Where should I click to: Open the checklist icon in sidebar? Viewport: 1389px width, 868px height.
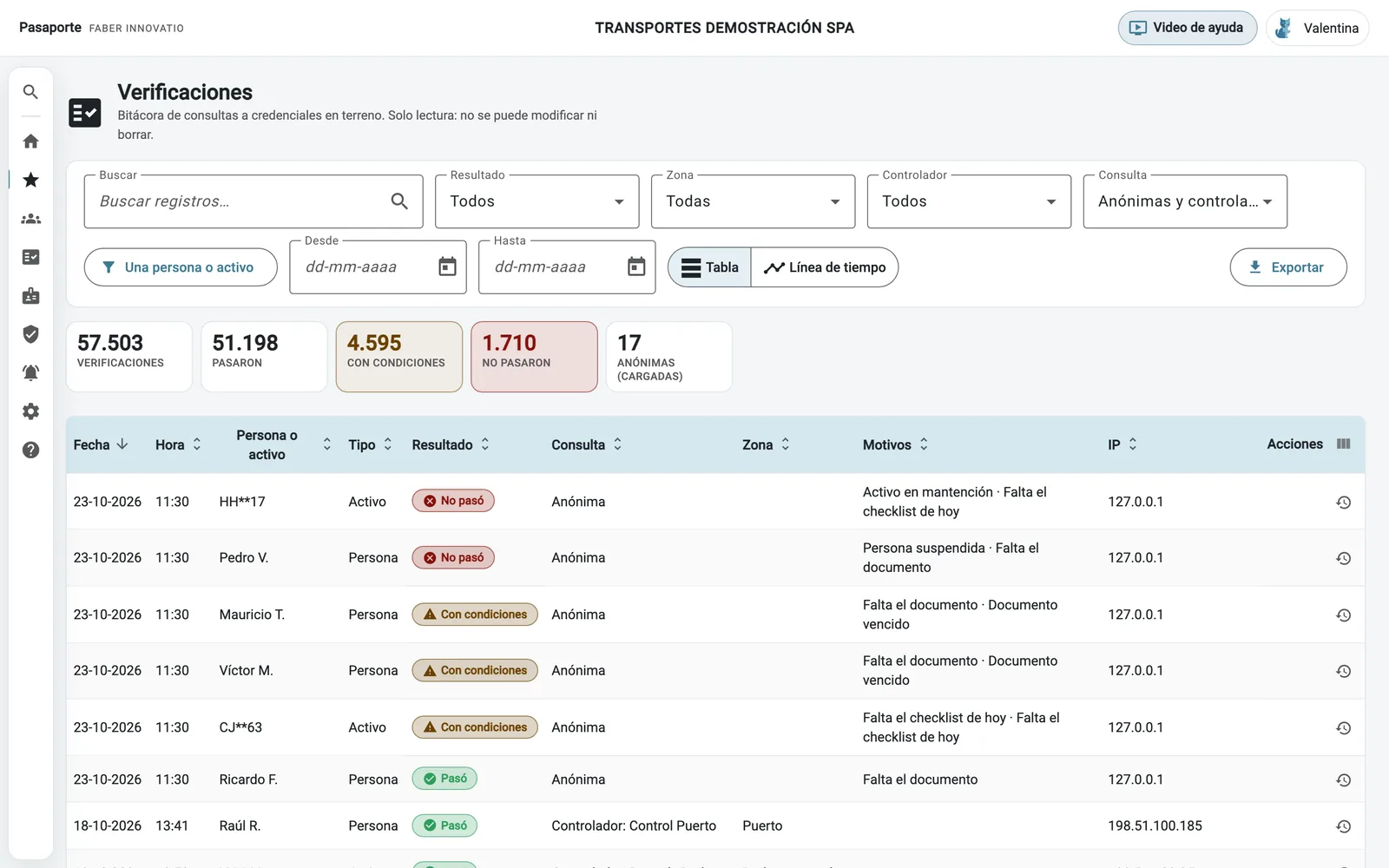(x=30, y=257)
